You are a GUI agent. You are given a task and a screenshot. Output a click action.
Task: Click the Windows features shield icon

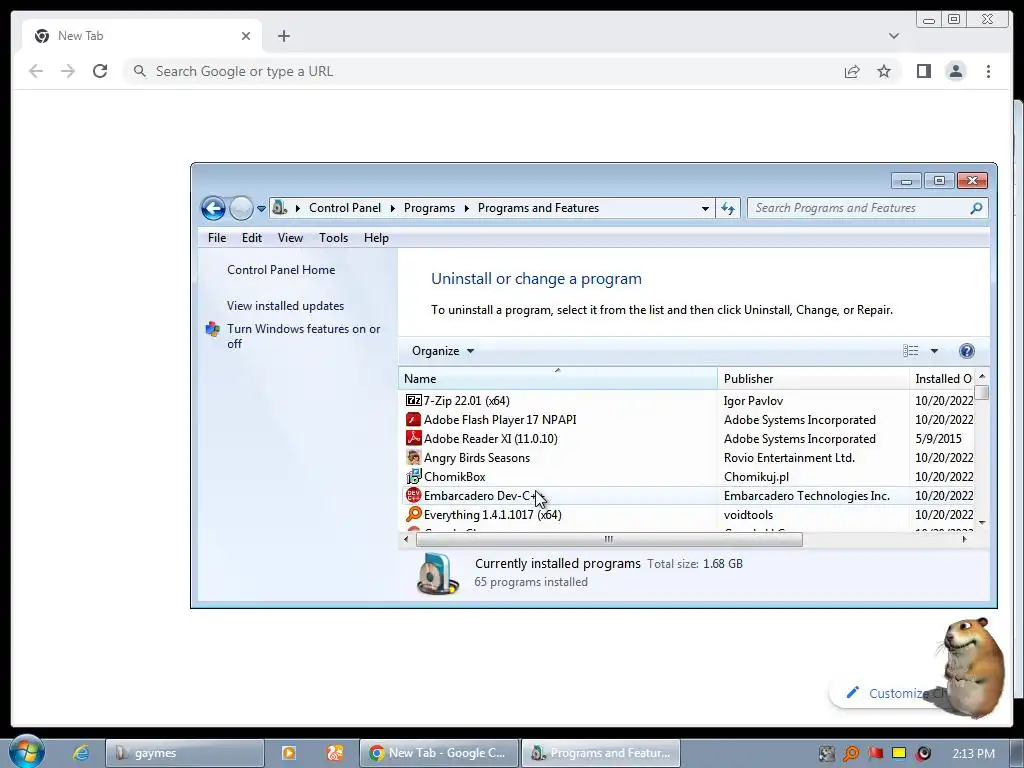212,329
